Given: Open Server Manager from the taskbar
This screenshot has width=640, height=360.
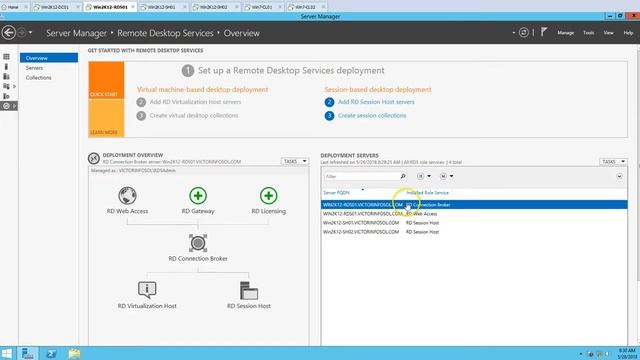Looking at the screenshot, I should 28,353.
